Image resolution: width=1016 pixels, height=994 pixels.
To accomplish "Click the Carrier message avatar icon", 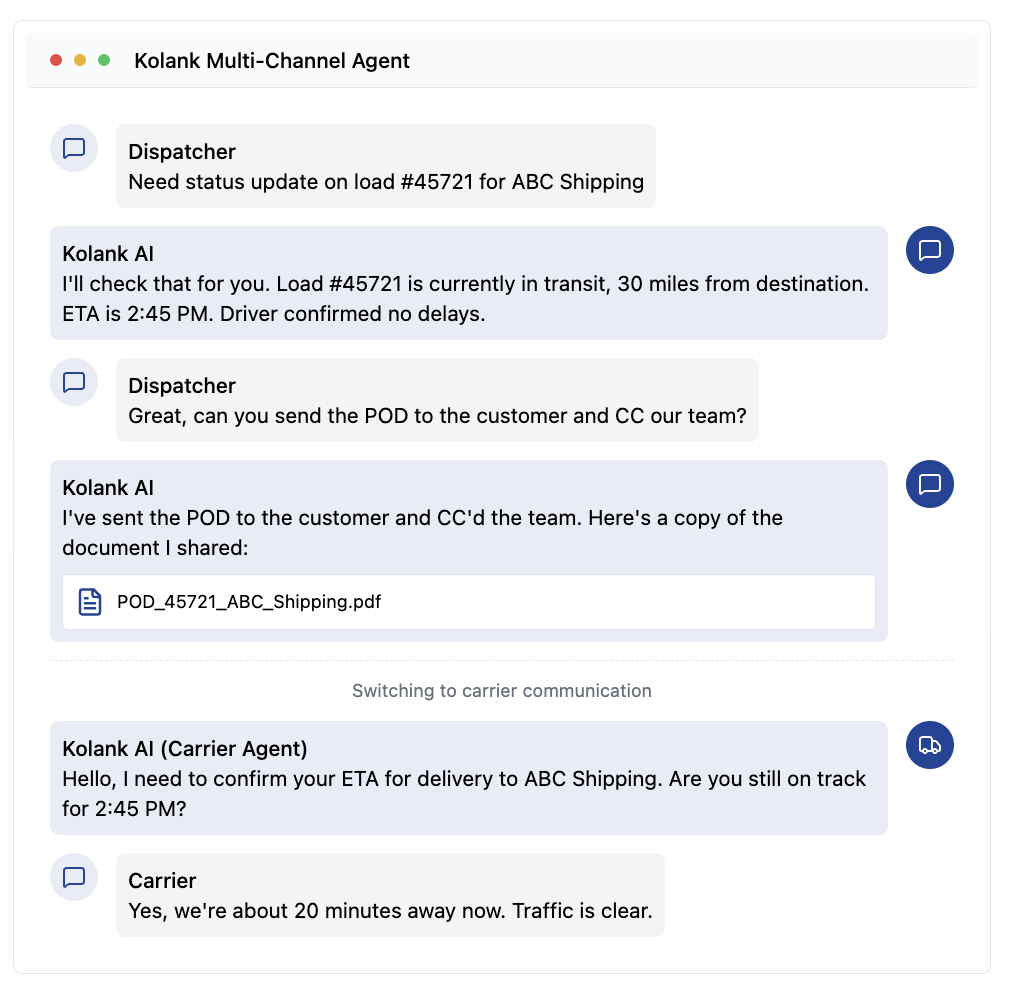I will click(x=74, y=877).
